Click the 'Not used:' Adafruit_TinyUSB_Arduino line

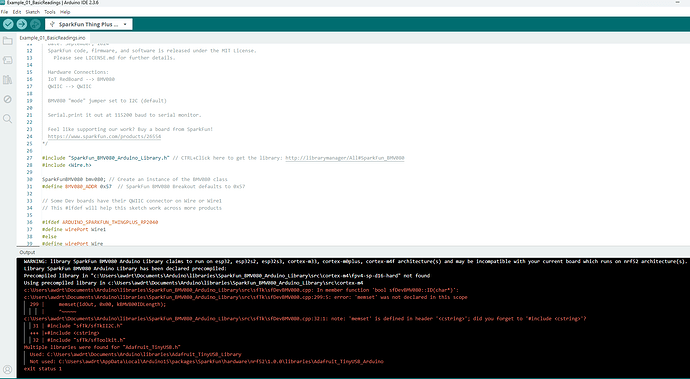pos(206,361)
